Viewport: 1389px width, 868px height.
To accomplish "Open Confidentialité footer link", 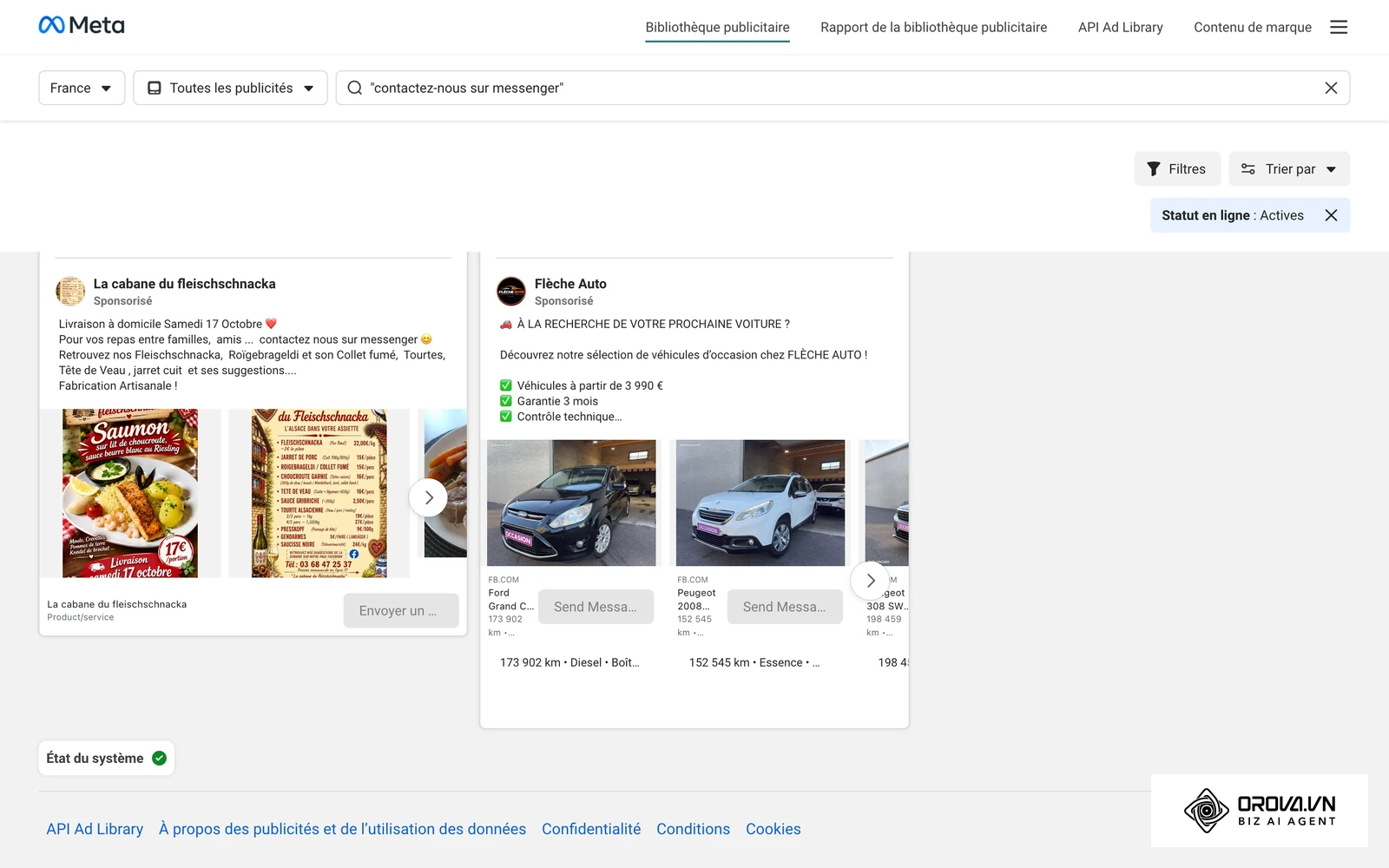I will [x=591, y=829].
